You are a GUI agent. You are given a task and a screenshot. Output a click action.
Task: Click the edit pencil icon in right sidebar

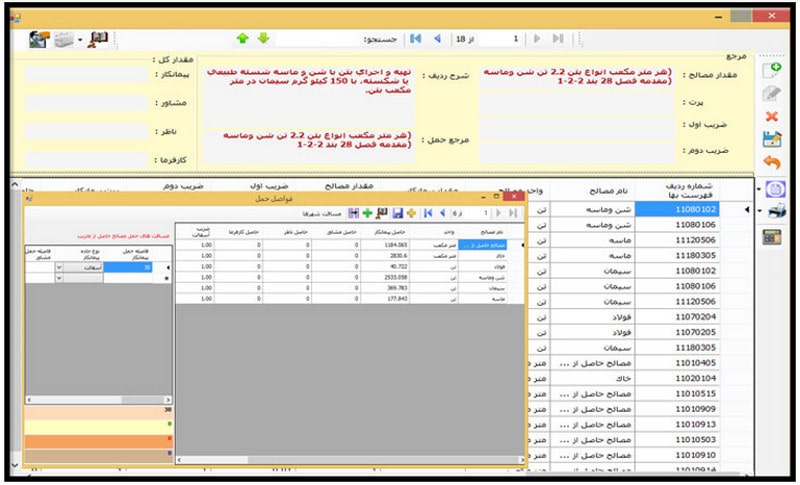(772, 93)
